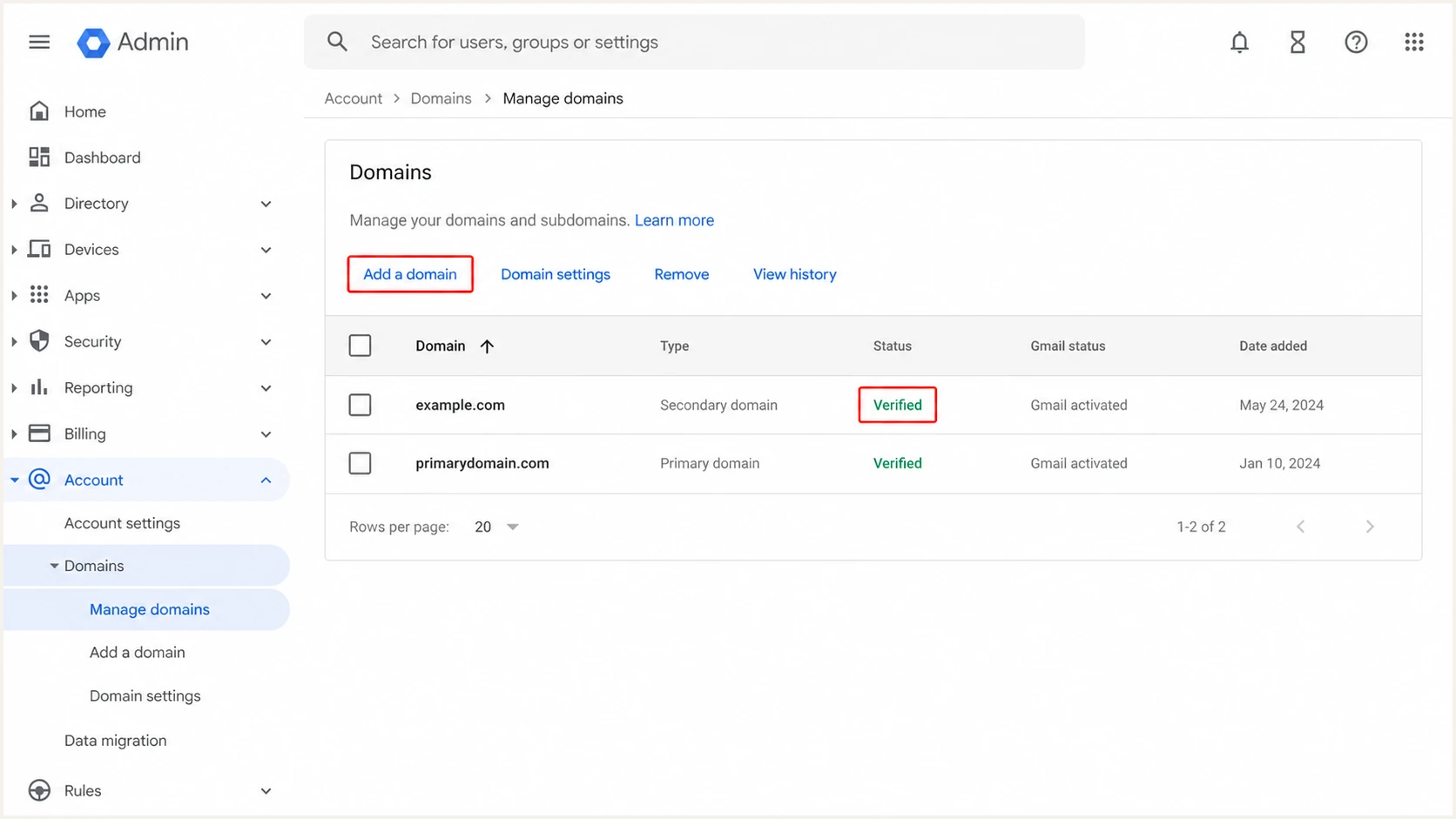Expand the Rules section chevron
The image size is (1456, 819).
tap(266, 791)
